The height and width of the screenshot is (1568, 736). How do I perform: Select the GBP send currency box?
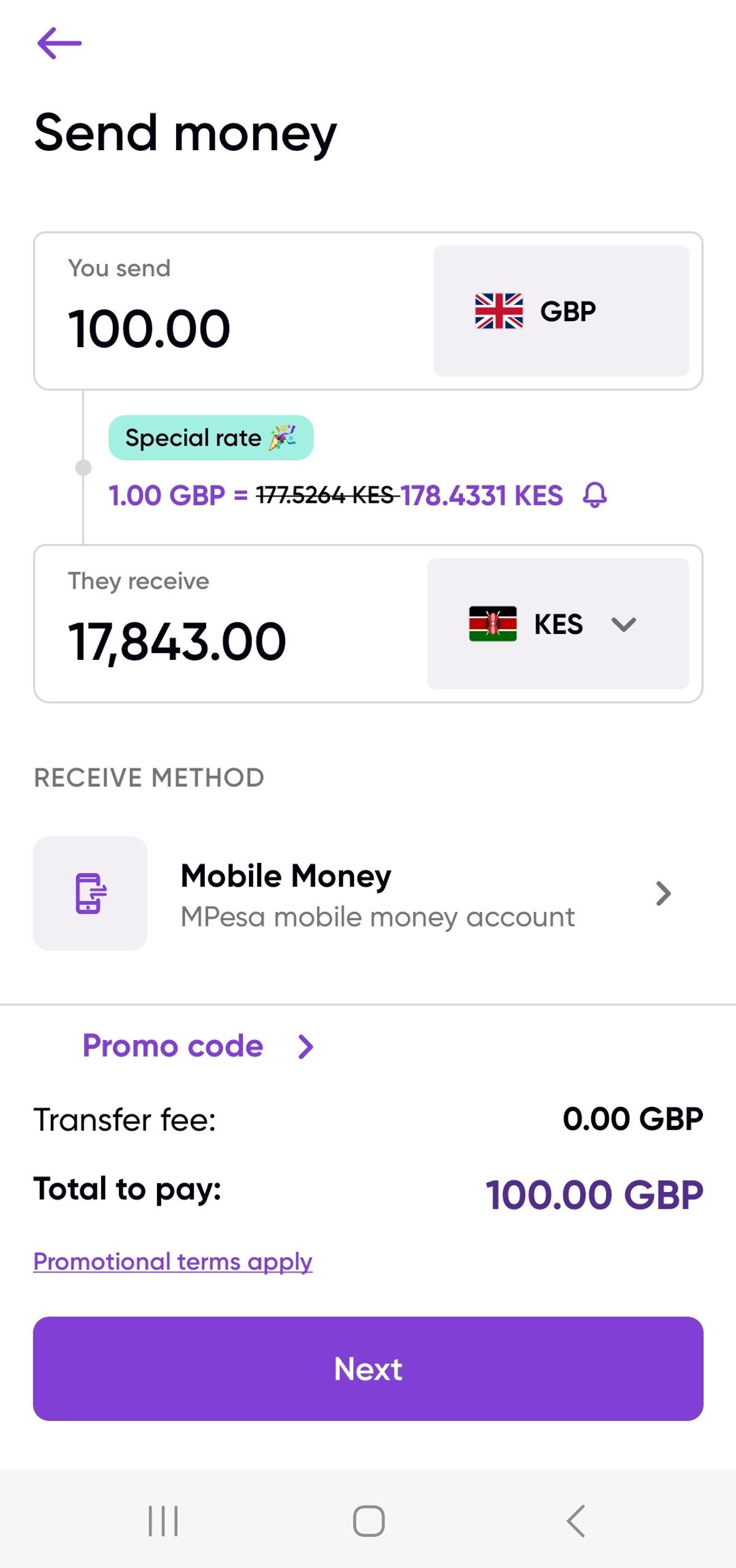[561, 311]
